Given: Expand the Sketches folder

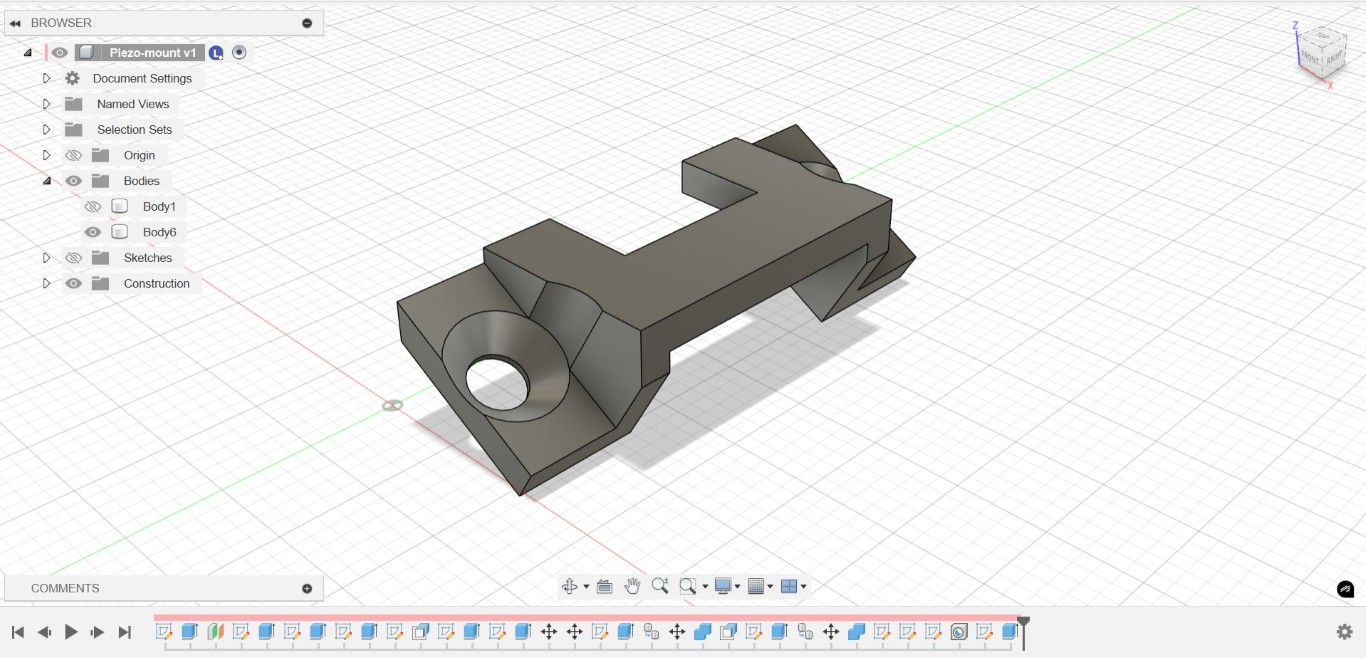Looking at the screenshot, I should pyautogui.click(x=46, y=258).
